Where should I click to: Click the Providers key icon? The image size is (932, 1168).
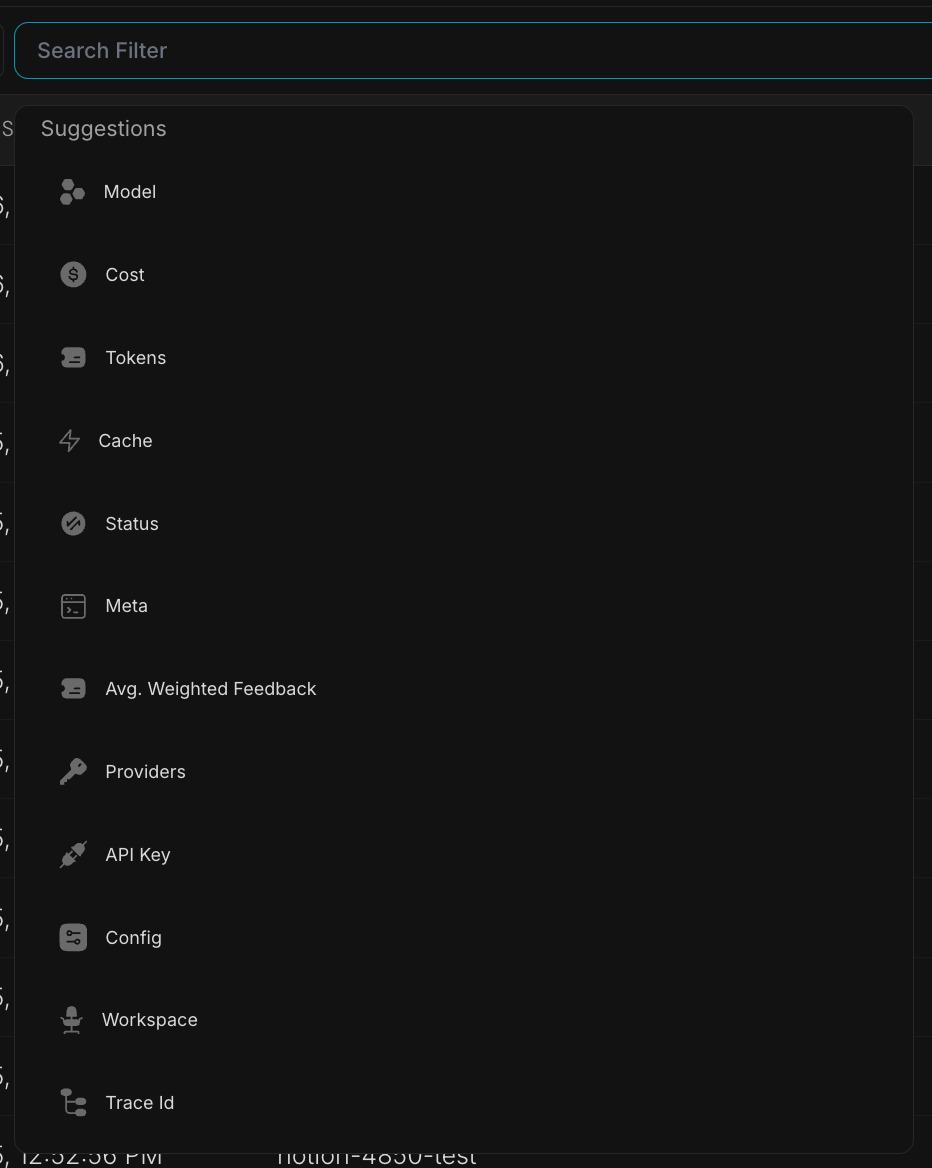coord(73,772)
